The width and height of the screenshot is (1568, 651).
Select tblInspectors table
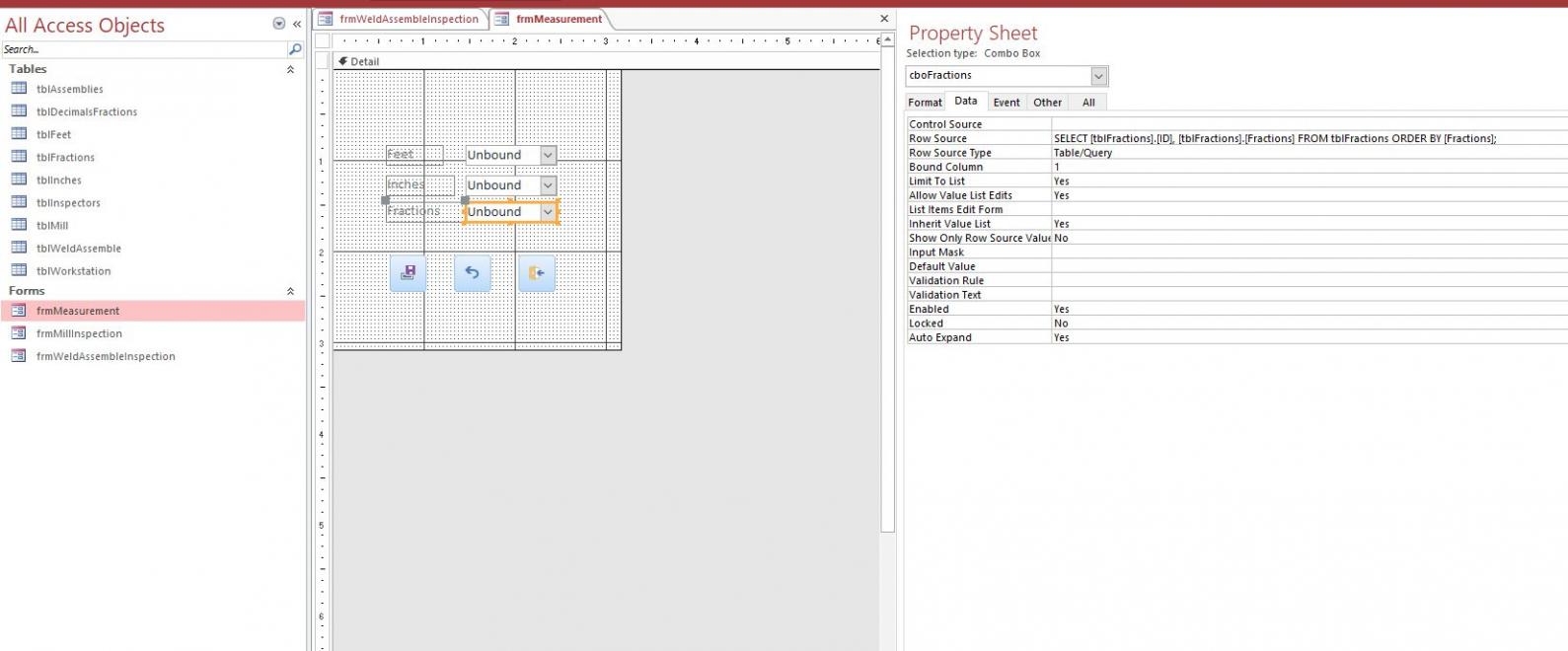[68, 202]
